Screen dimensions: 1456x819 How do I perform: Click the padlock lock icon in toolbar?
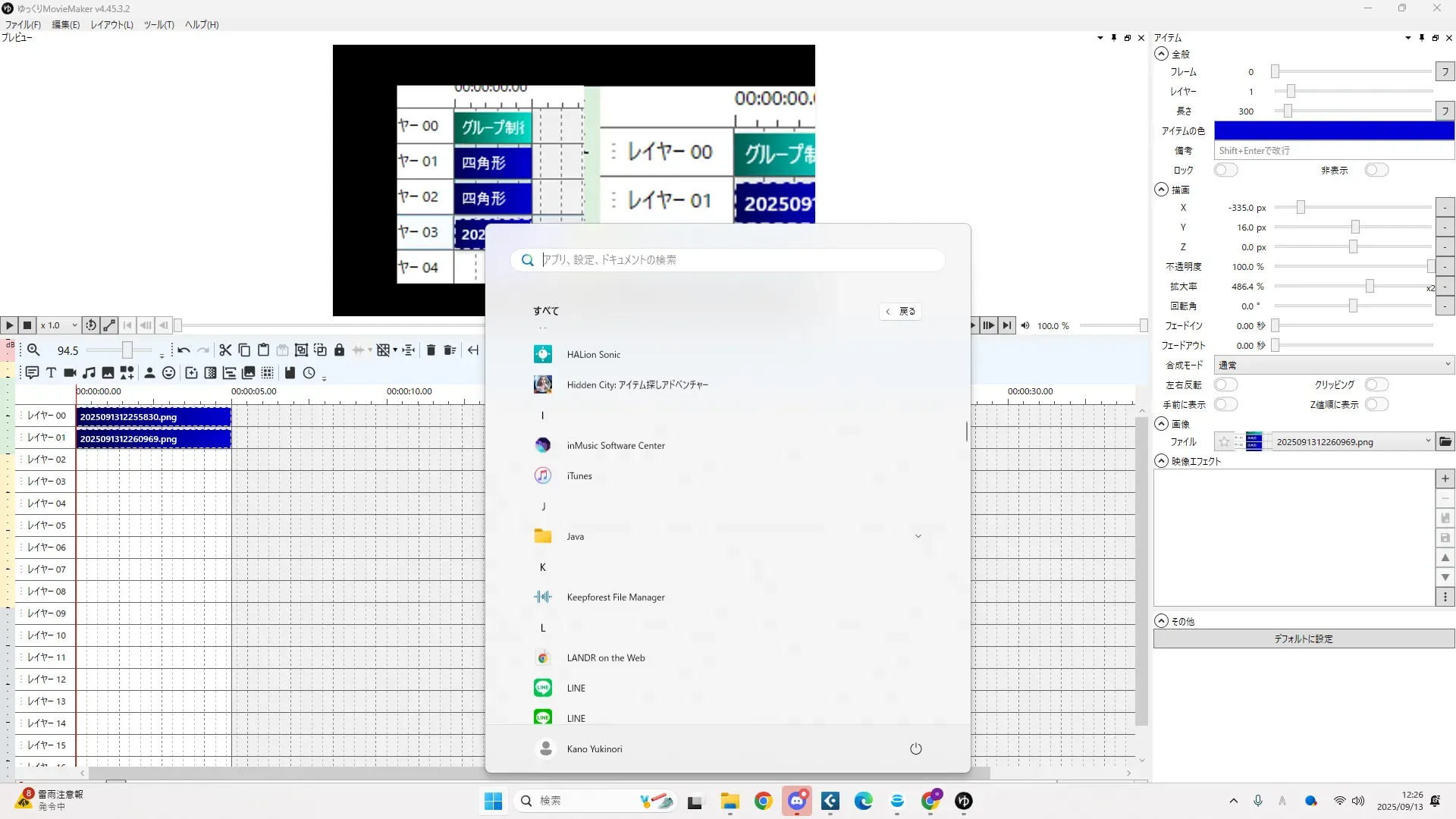point(339,350)
